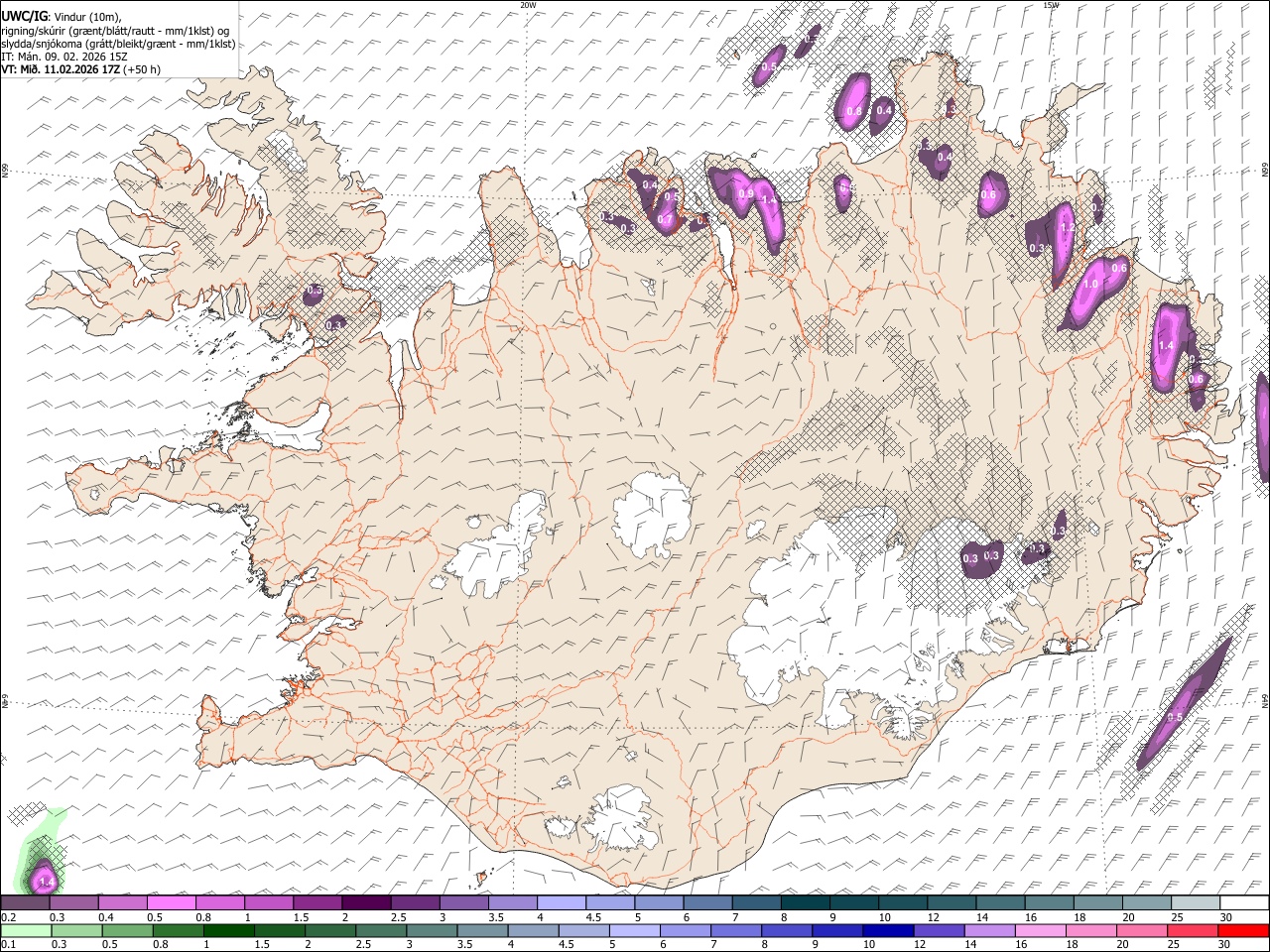Click the 'rigning/skúrir' legend description
The height and width of the screenshot is (952, 1270).
(x=34, y=31)
